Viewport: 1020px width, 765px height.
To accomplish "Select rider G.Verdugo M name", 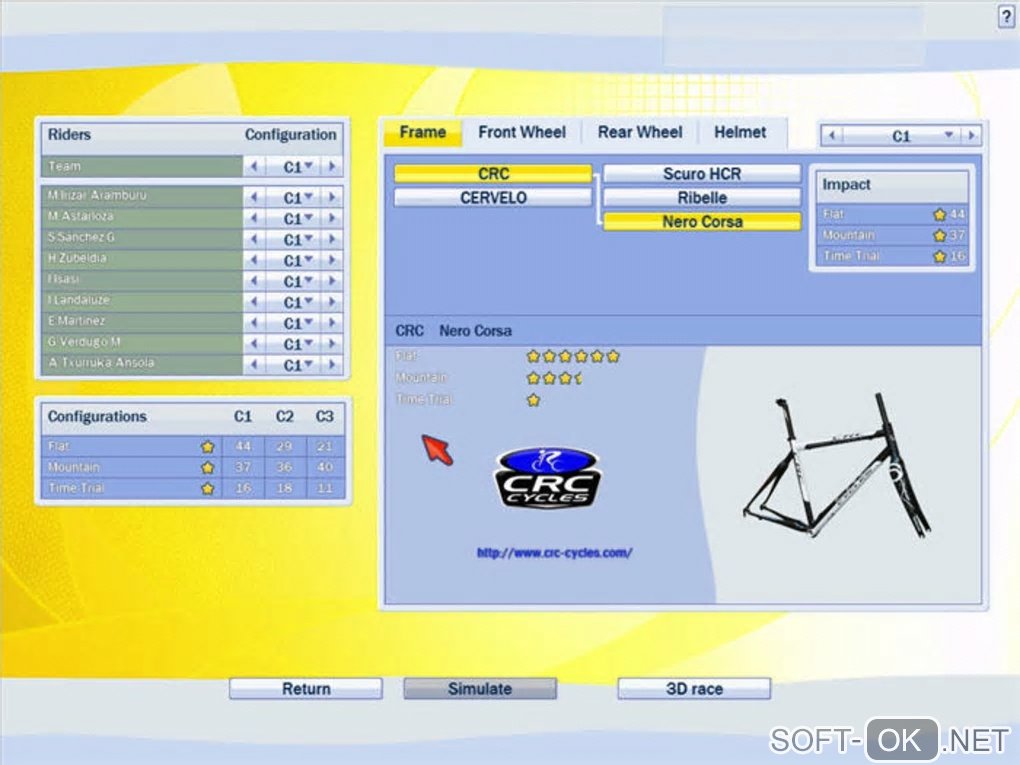I will point(84,342).
